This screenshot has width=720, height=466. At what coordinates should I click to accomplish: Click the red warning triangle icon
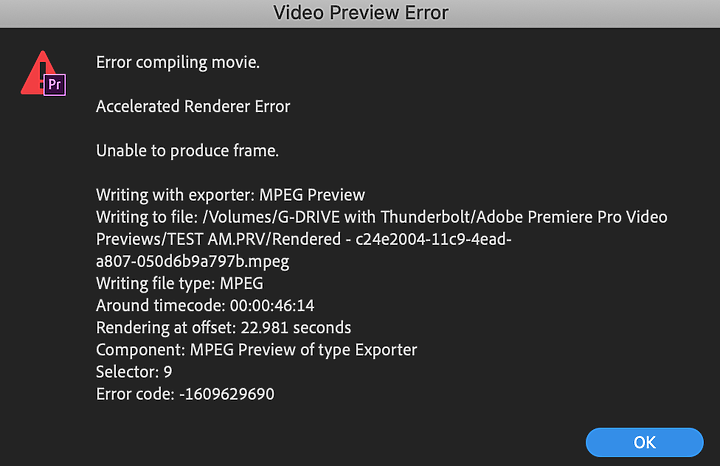[37, 72]
